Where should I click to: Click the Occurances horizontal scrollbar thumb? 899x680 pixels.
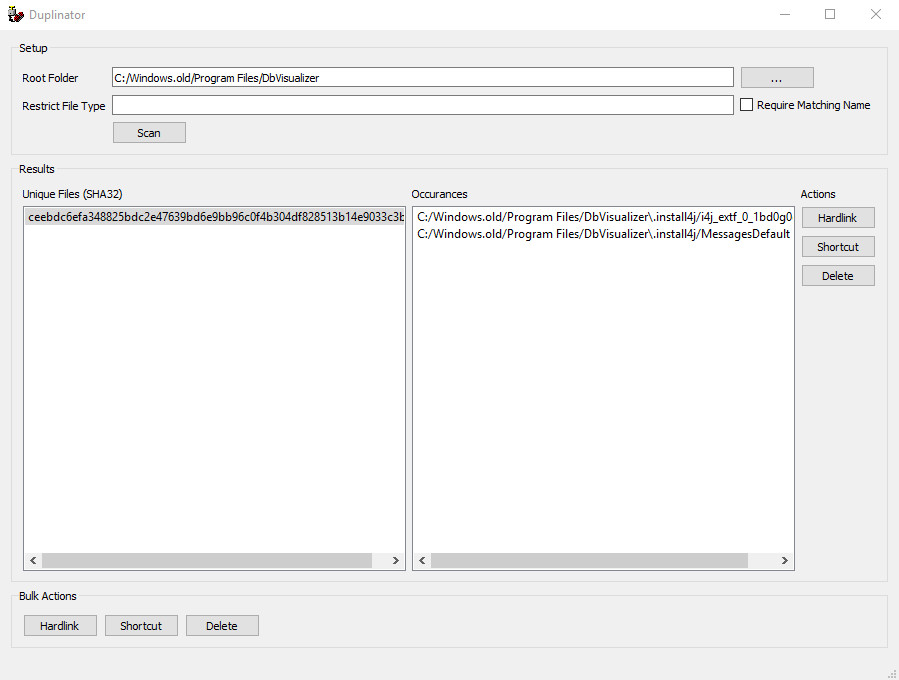point(589,560)
